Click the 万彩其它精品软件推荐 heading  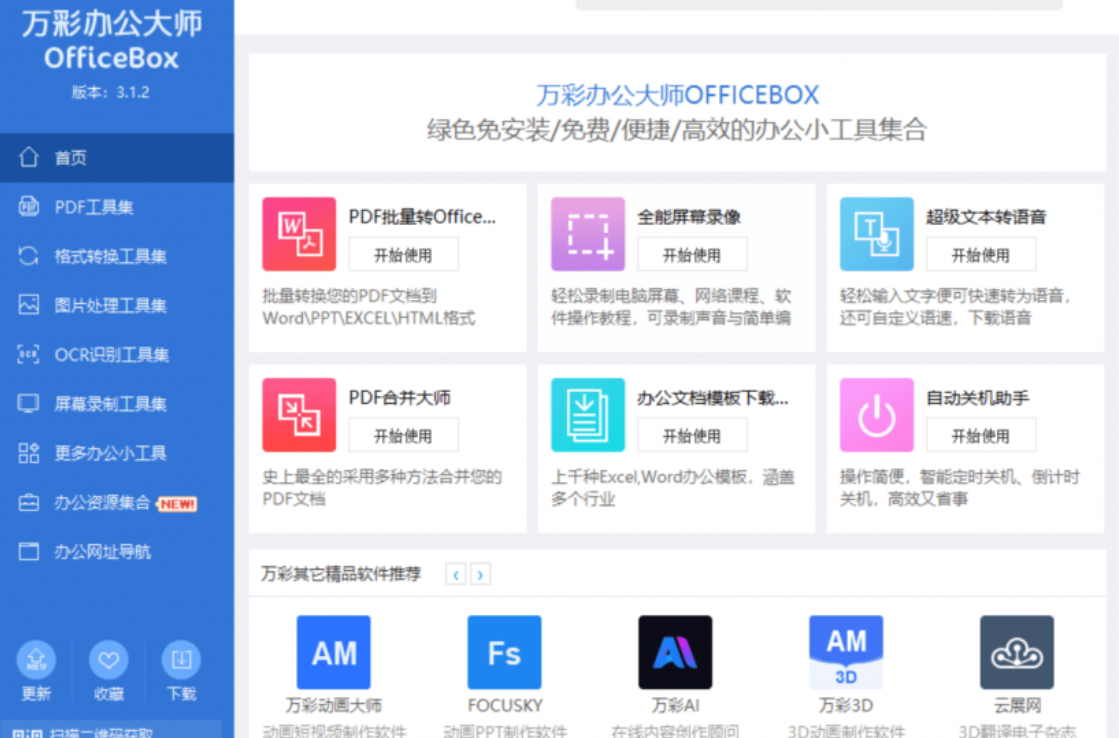point(340,574)
